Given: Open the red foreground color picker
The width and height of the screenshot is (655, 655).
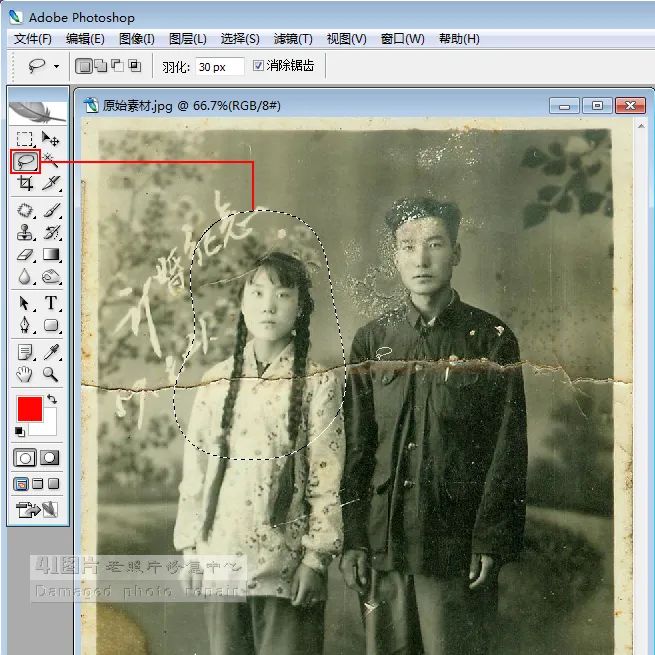Looking at the screenshot, I should click(30, 409).
